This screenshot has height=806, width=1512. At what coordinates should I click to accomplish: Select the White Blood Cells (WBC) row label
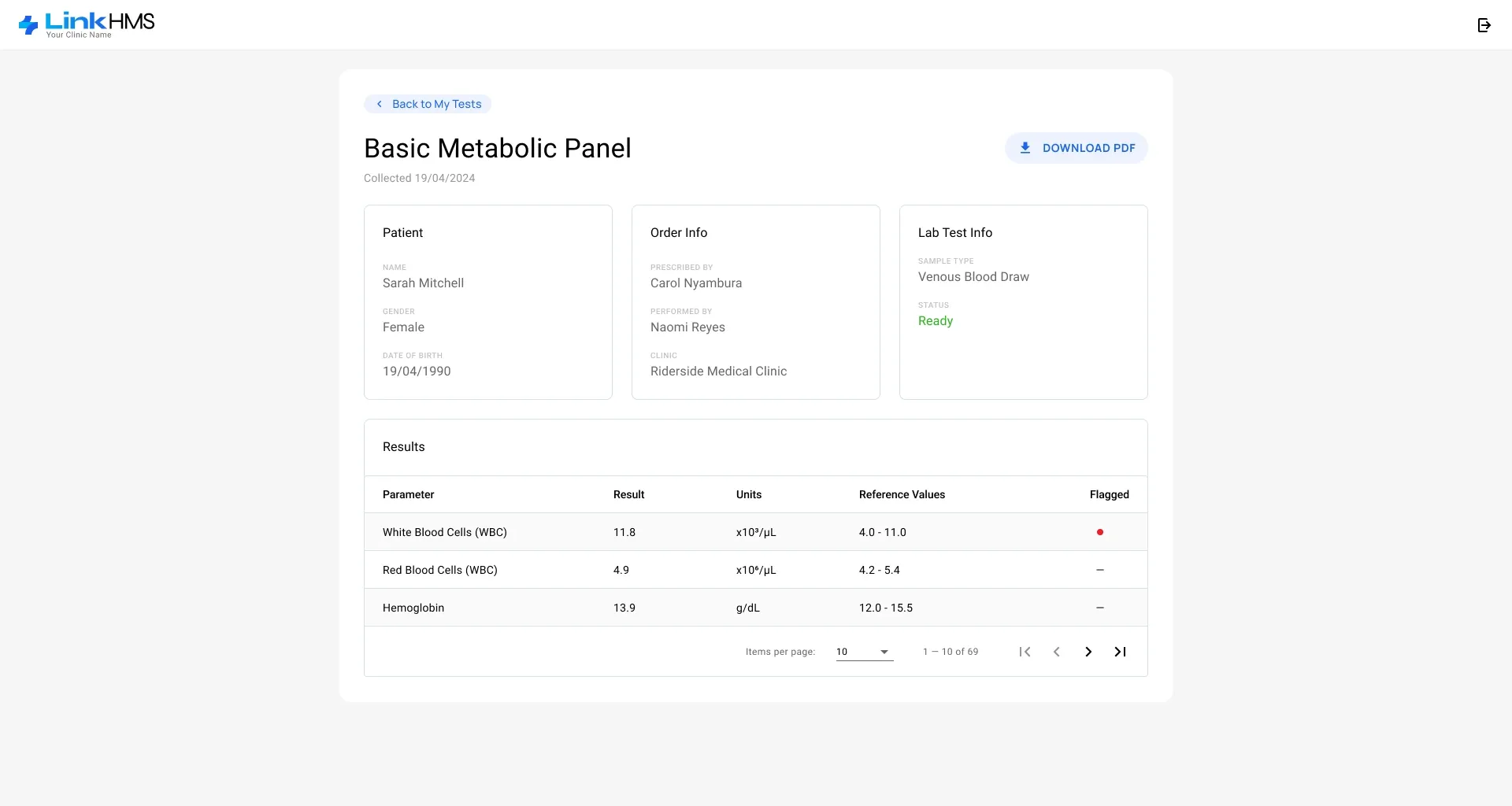pos(445,532)
